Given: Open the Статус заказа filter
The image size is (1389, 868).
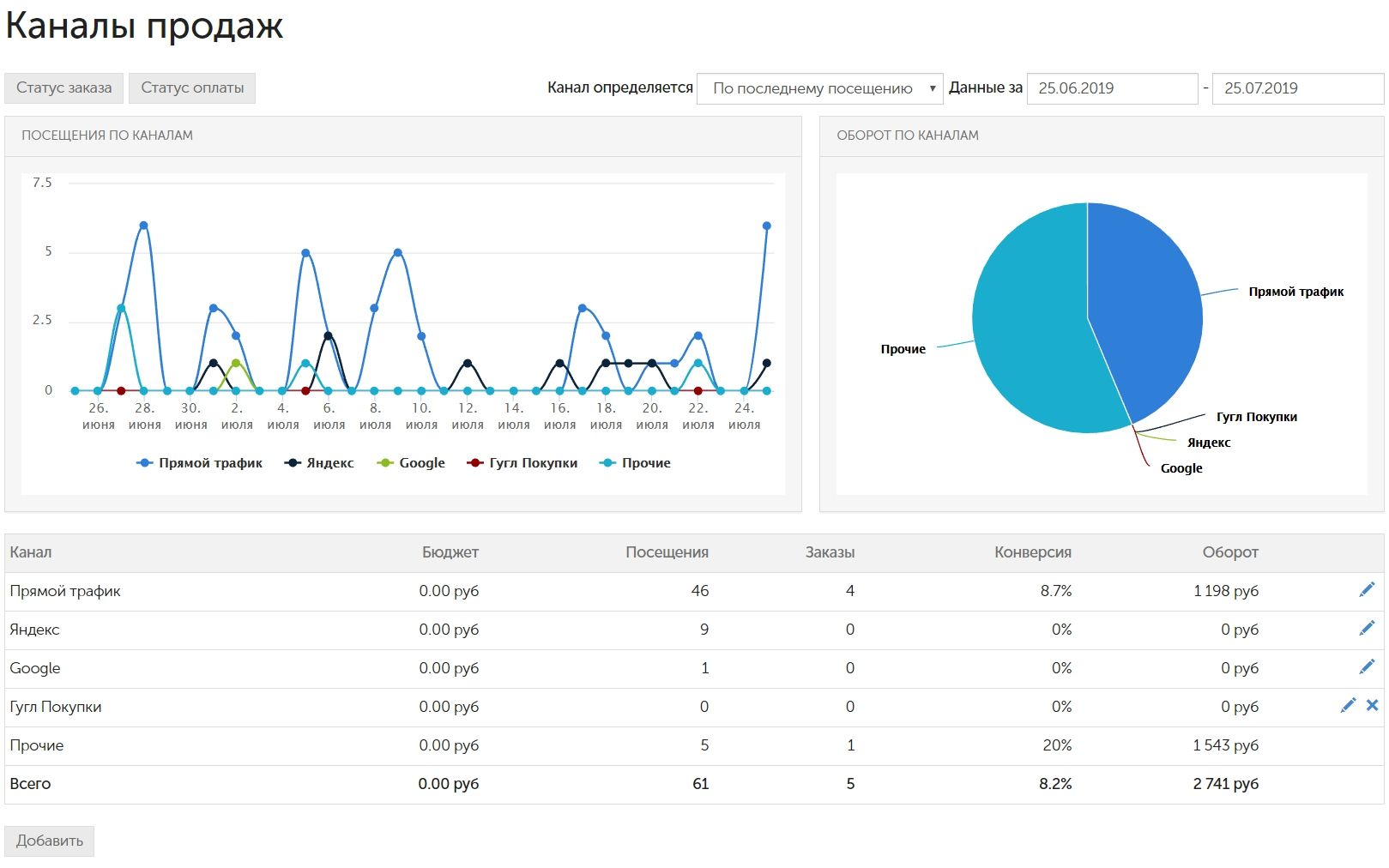Looking at the screenshot, I should 64,87.
